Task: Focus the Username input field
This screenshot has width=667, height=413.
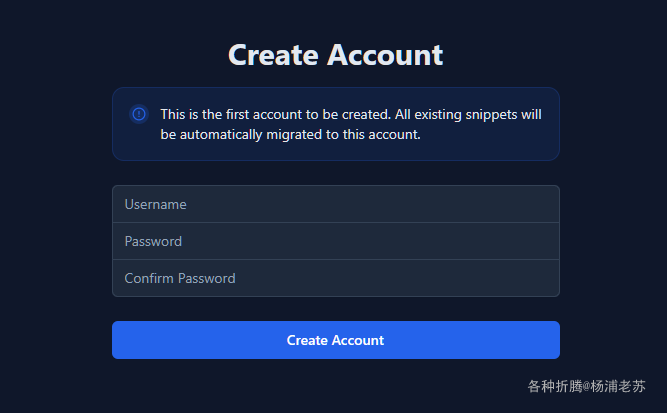Action: pyautogui.click(x=336, y=204)
